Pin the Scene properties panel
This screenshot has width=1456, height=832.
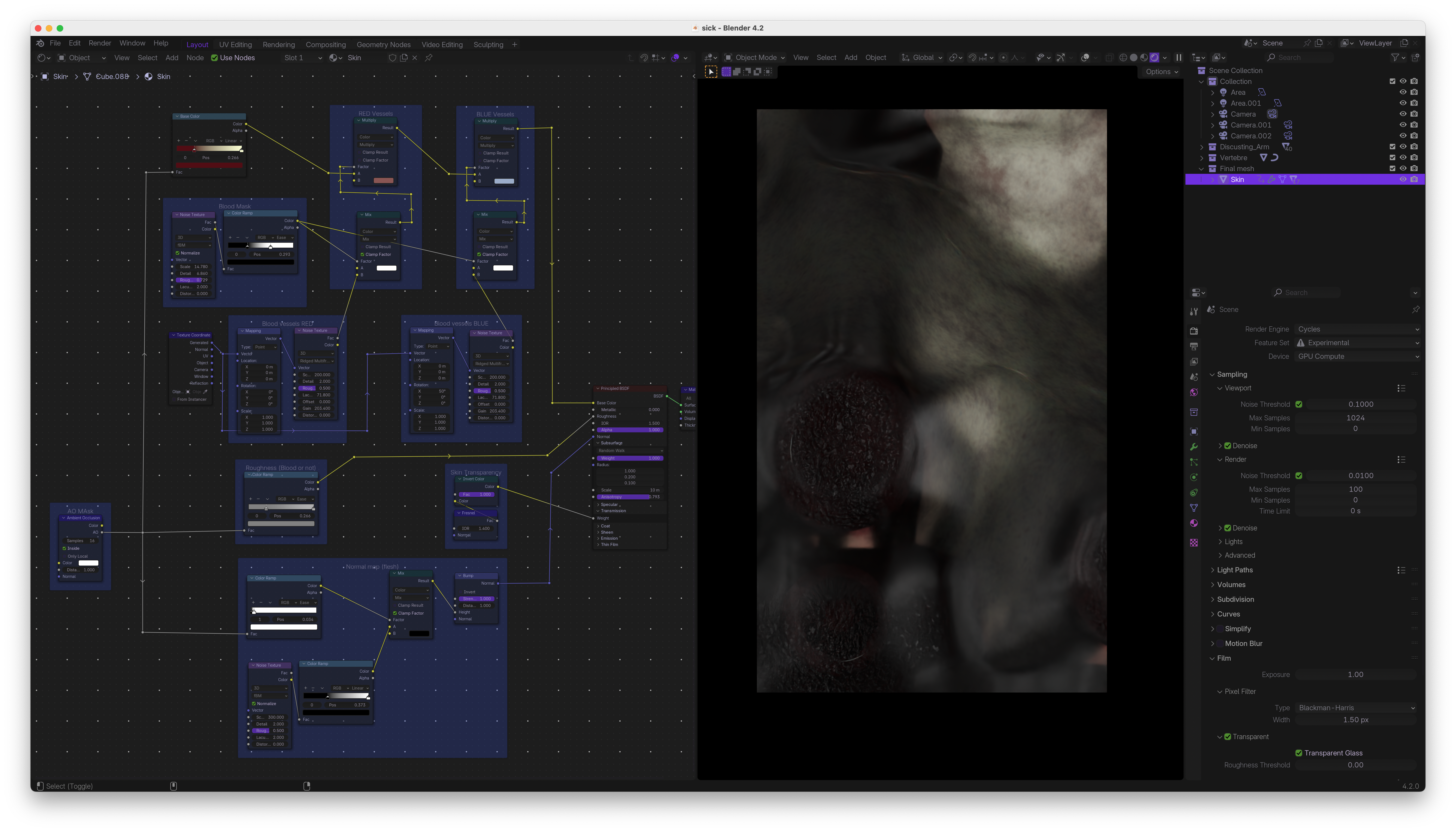1415,310
